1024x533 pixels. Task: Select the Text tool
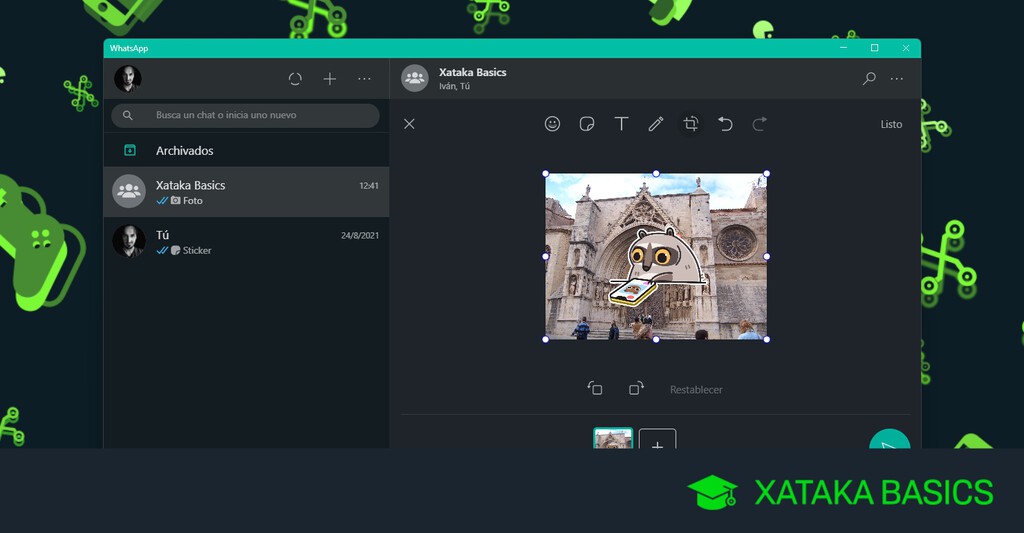click(x=621, y=124)
